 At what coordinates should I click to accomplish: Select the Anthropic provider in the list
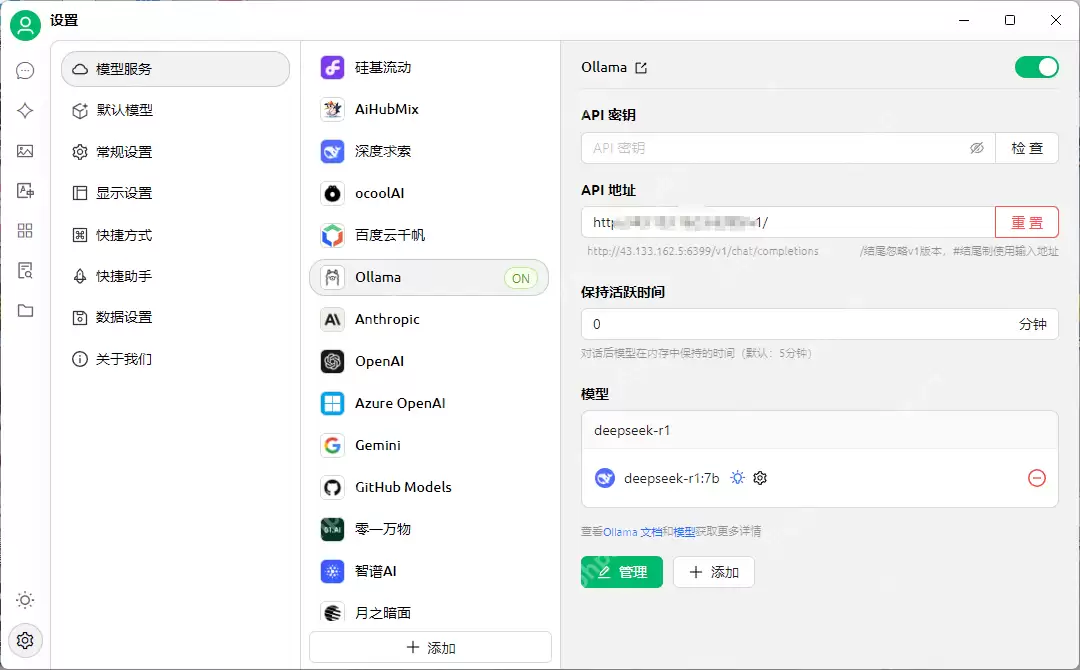point(429,319)
